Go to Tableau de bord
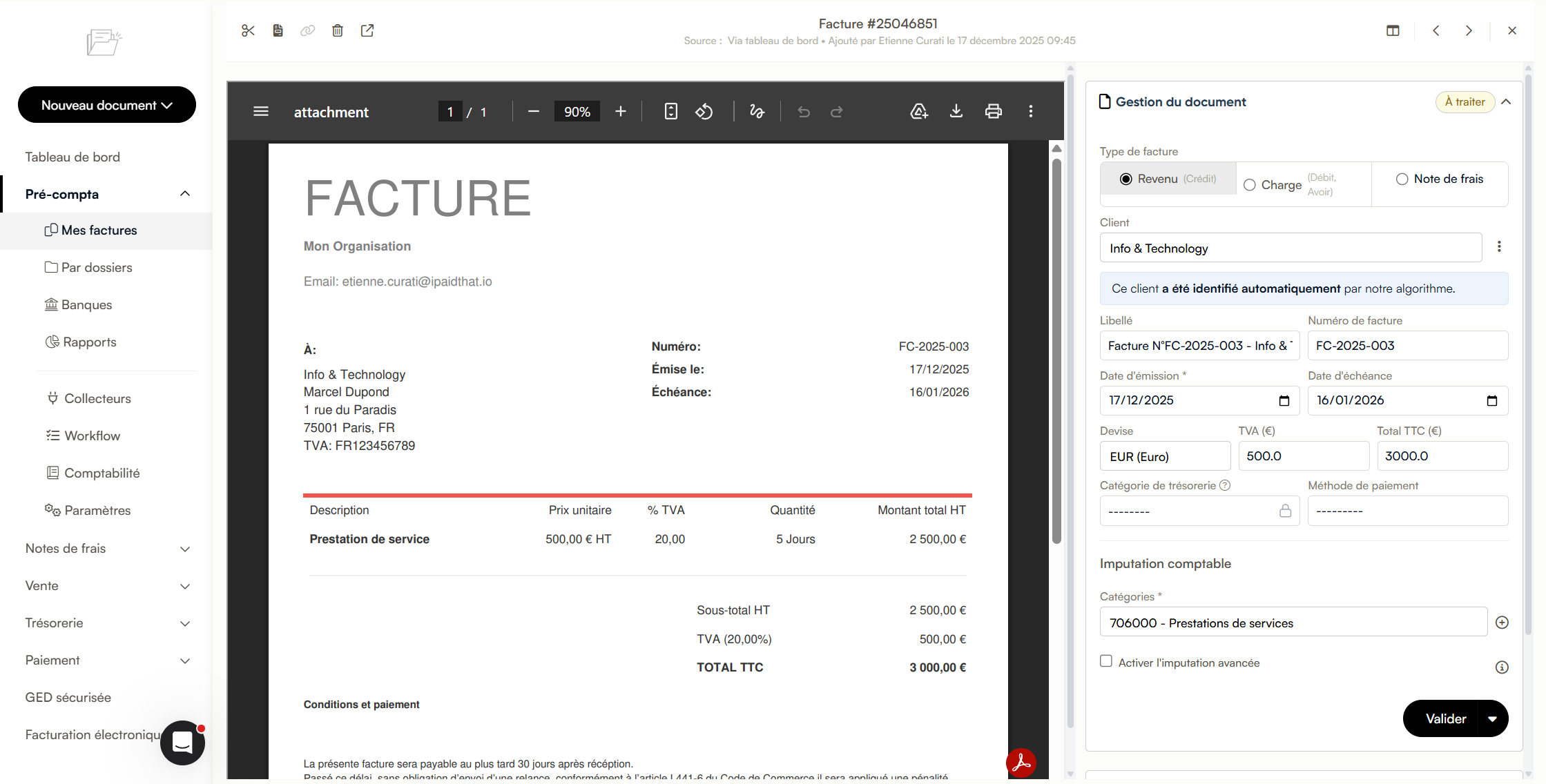 (73, 157)
